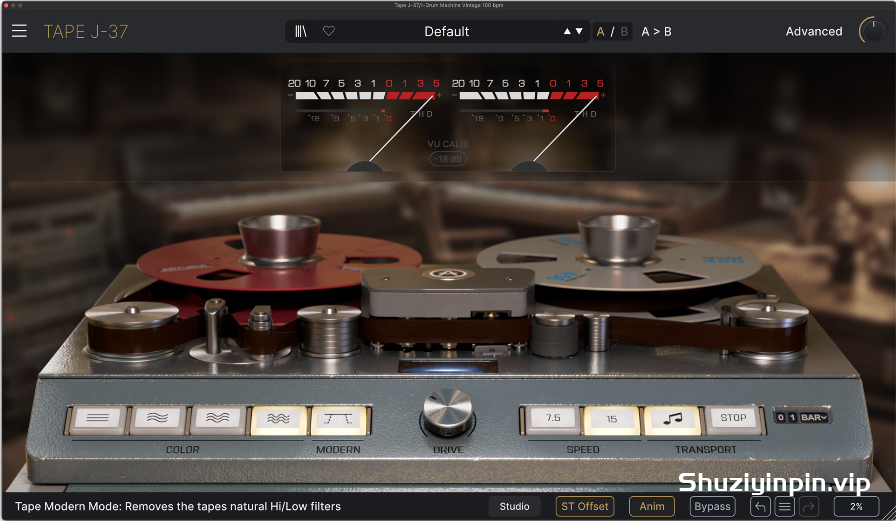Set tape speed to 15
The image size is (896, 521).
(611, 419)
